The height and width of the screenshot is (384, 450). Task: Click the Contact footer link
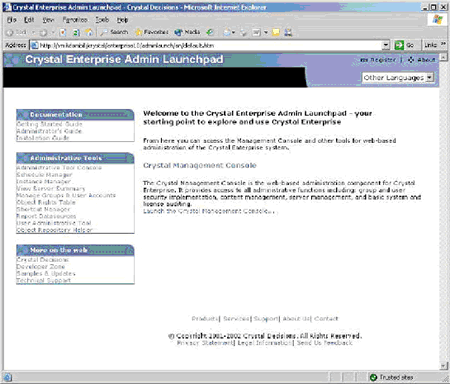pyautogui.click(x=326, y=319)
